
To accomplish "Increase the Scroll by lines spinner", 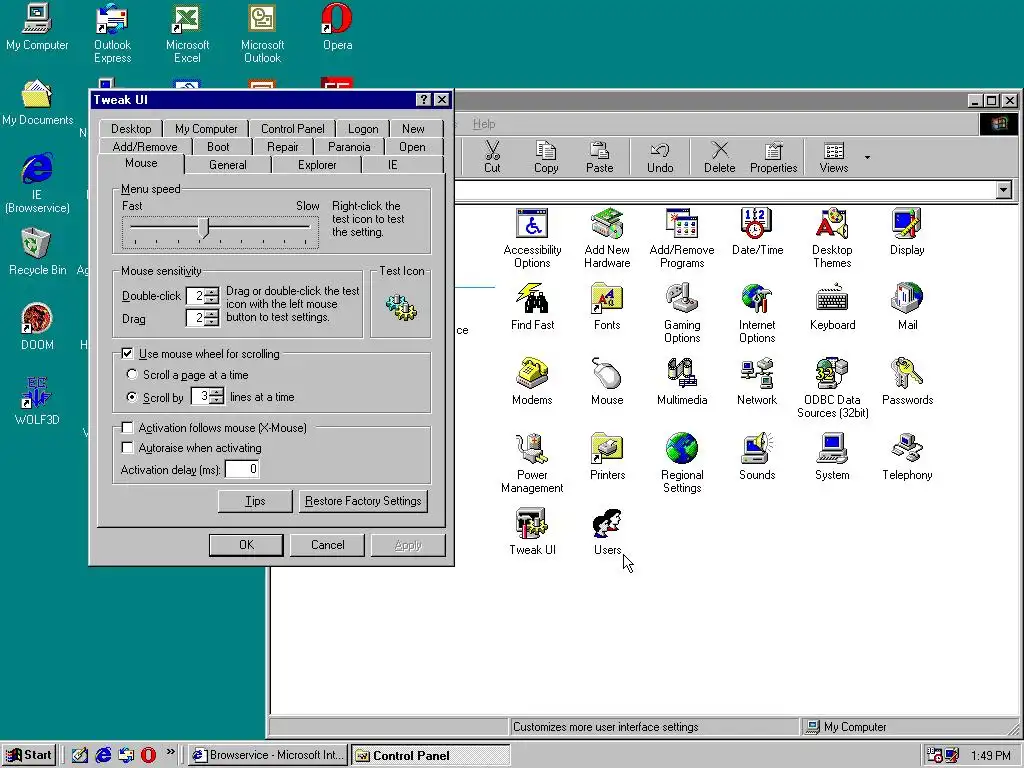I will pos(217,392).
